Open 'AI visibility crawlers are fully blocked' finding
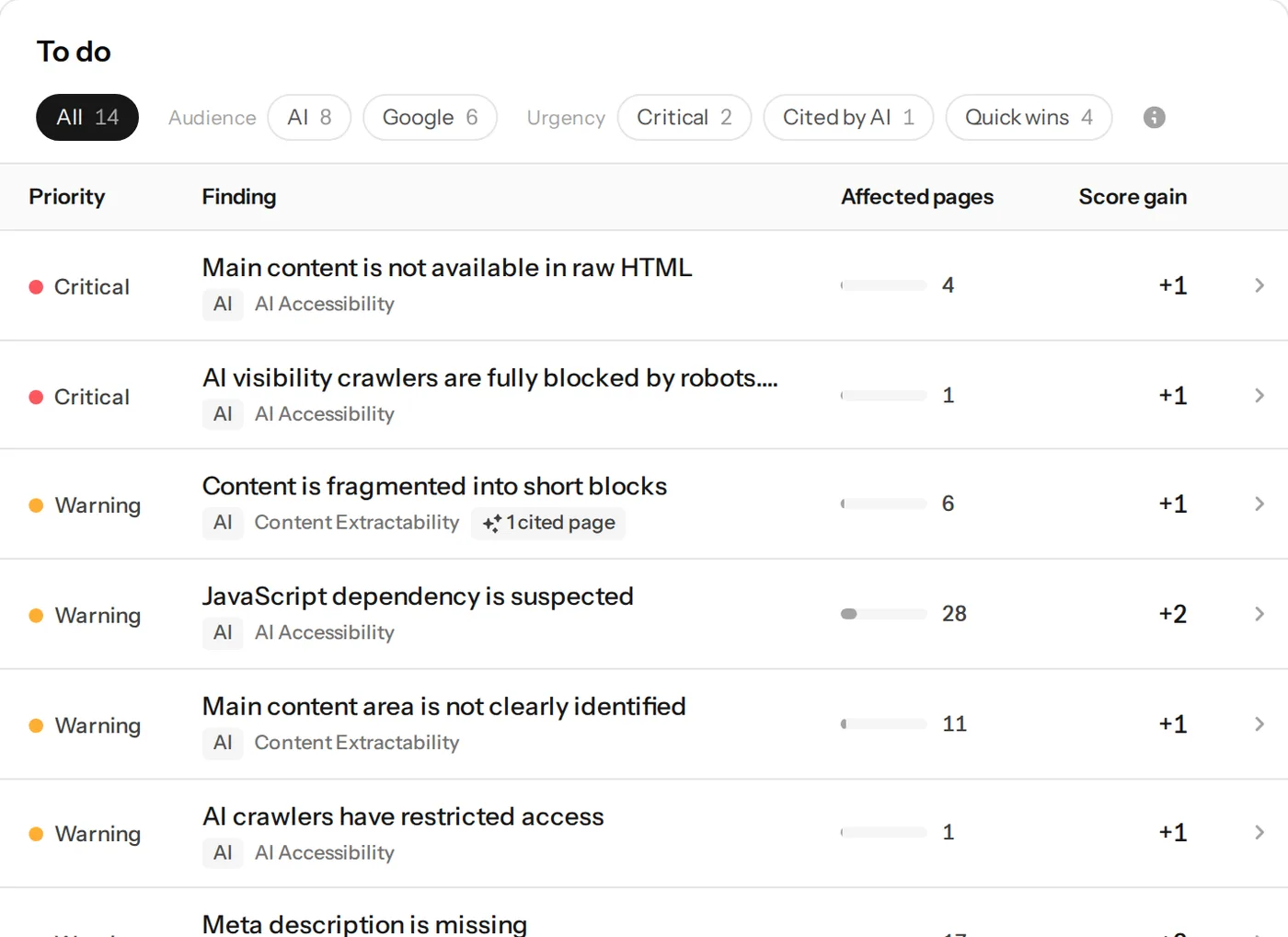Viewport: 1288px width, 937px height. tap(490, 378)
